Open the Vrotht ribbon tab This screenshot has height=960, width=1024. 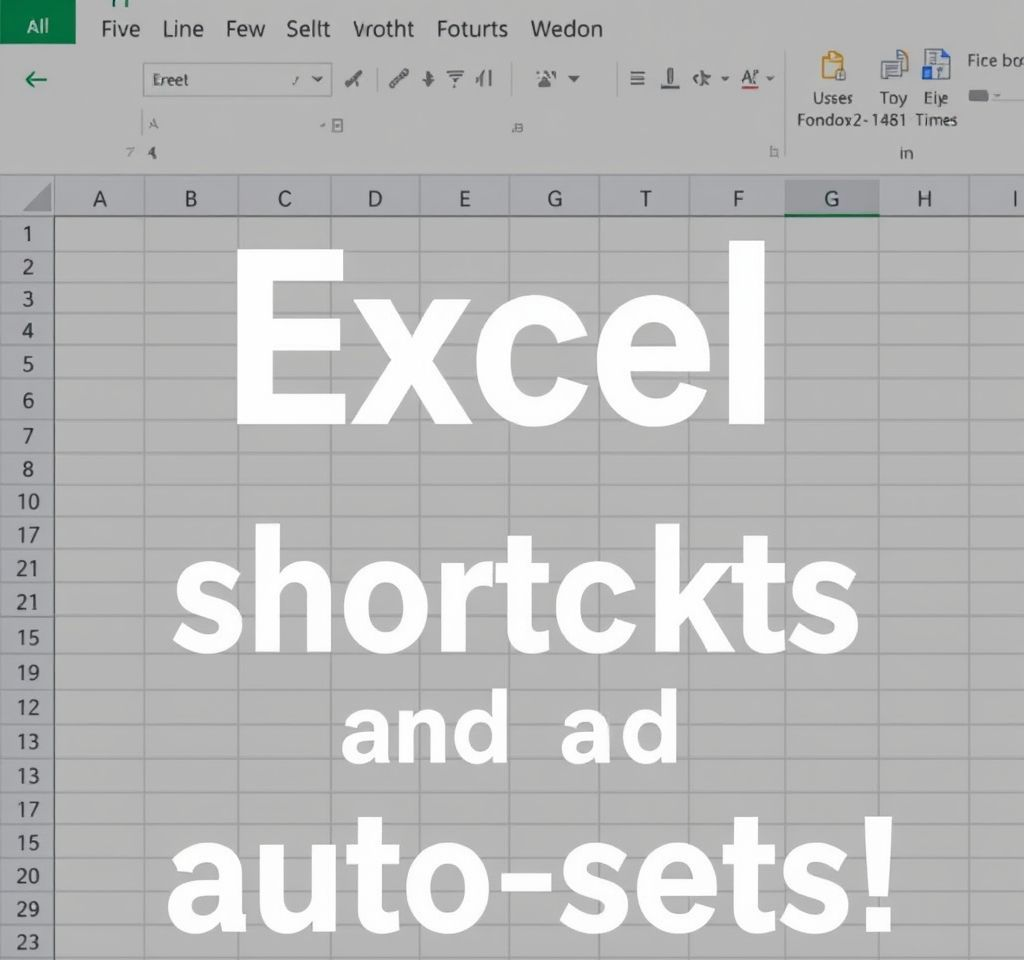[x=383, y=29]
